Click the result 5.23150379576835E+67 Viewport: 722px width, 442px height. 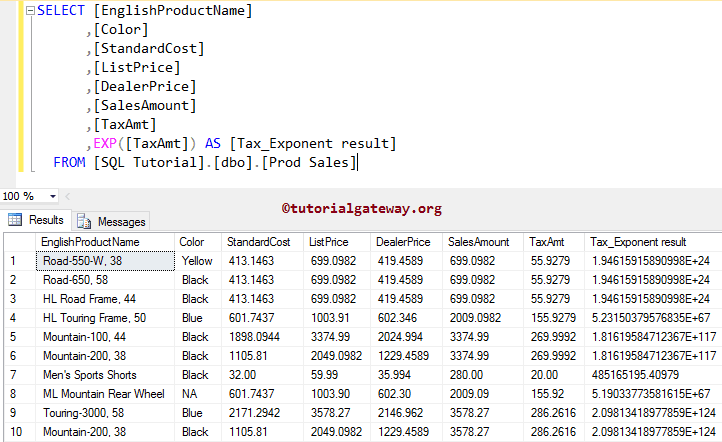click(x=653, y=318)
